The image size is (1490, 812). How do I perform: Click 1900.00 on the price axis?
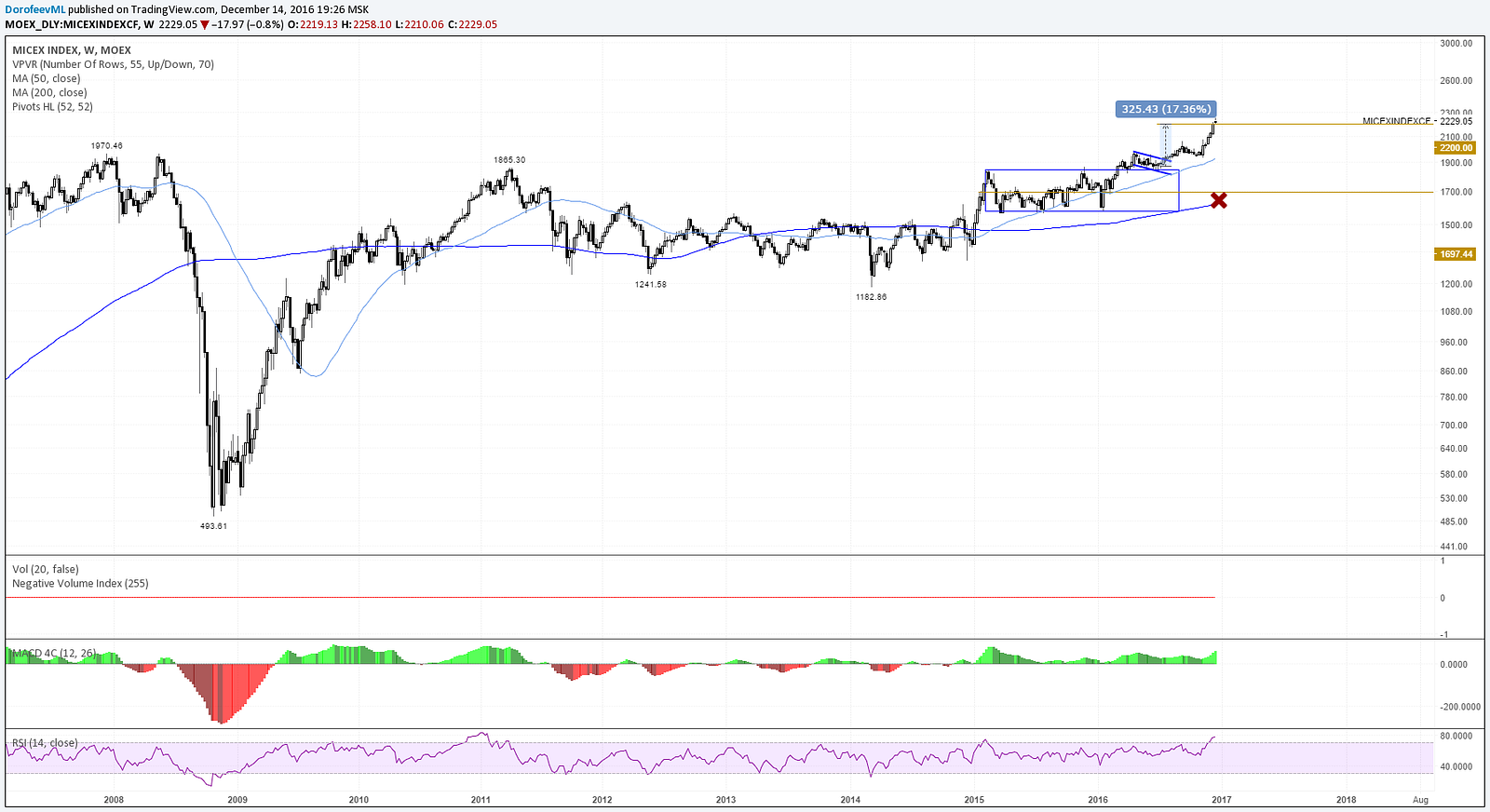[1456, 163]
